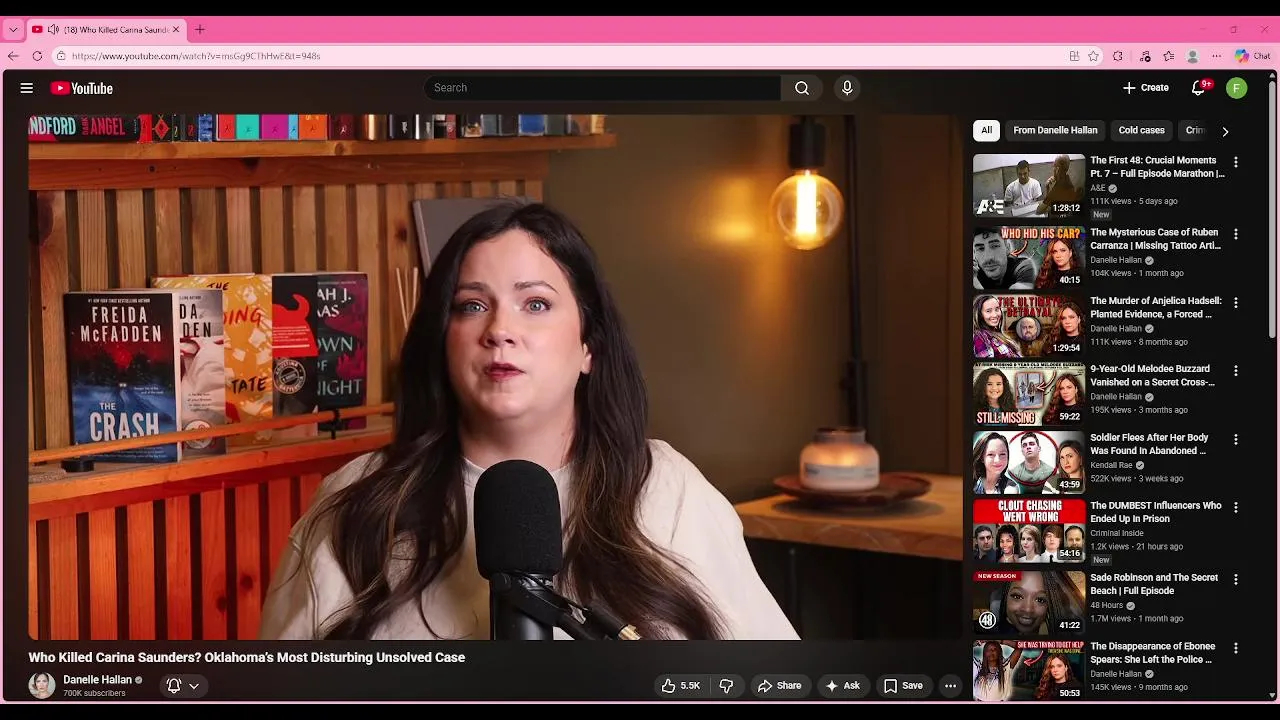This screenshot has width=1280, height=720.
Task: Open the tab actions dropdown
Action: (13, 30)
